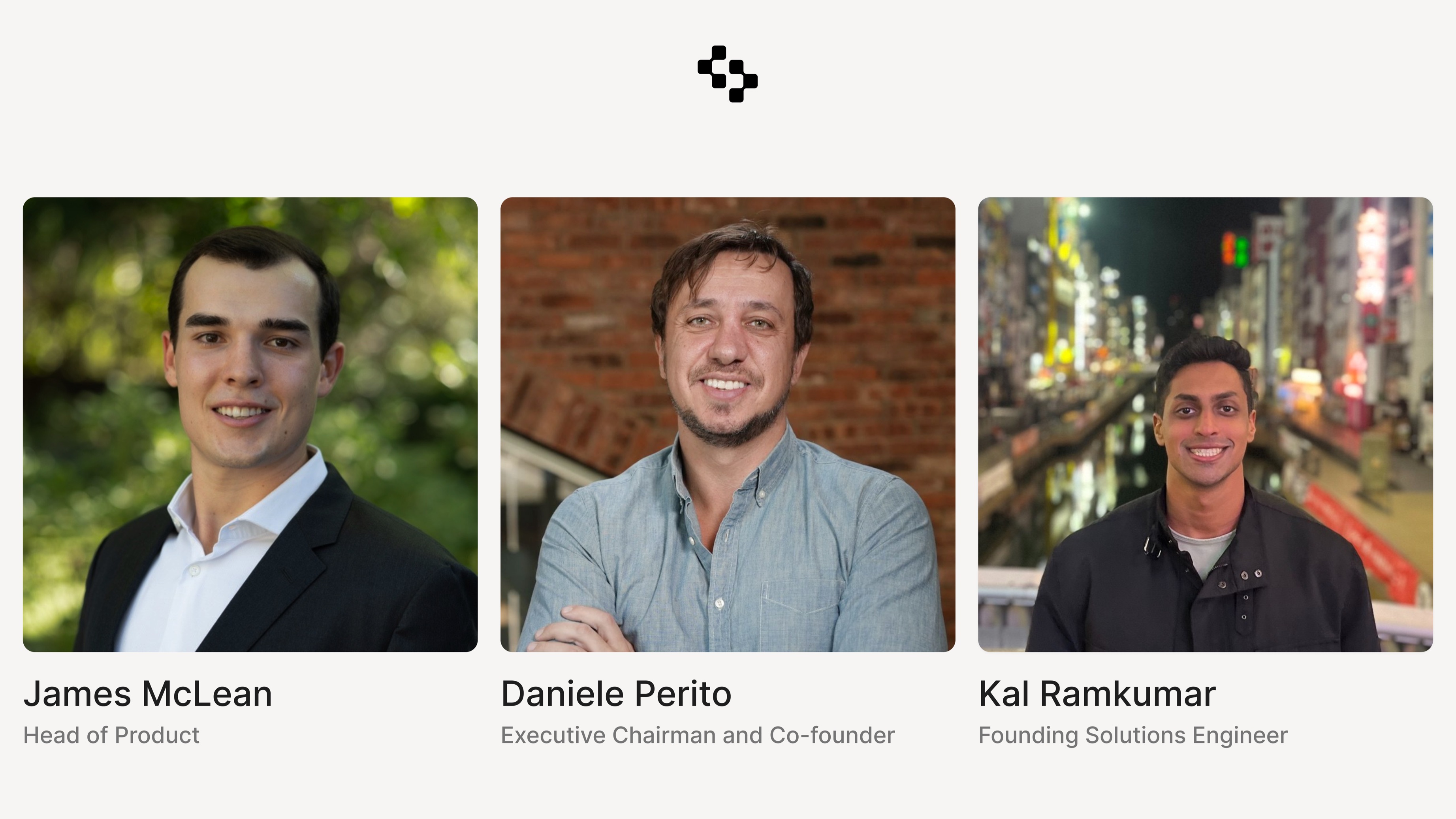Screen dimensions: 1456x819
Task: Click the name Kal Ramkumar
Action: pos(1097,694)
